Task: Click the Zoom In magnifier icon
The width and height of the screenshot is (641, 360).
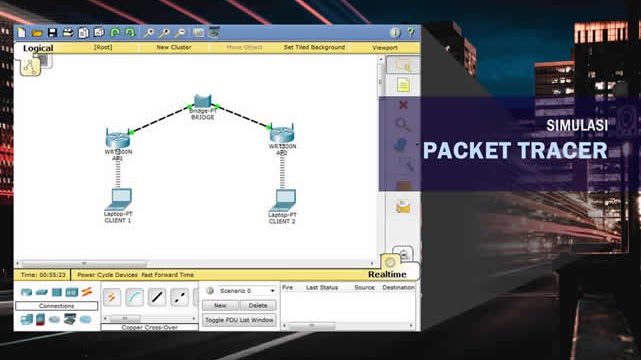Action: (149, 33)
